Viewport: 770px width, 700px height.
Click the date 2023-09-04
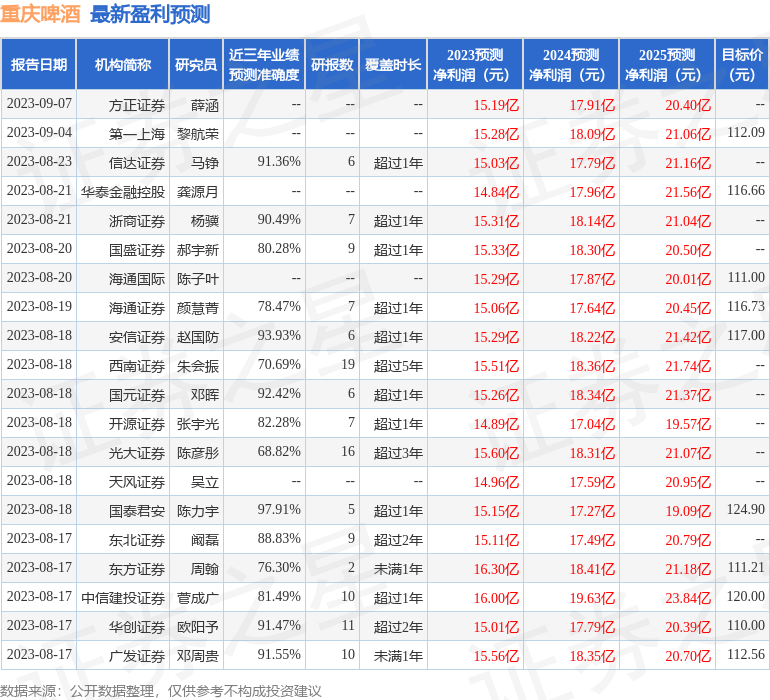(39, 132)
